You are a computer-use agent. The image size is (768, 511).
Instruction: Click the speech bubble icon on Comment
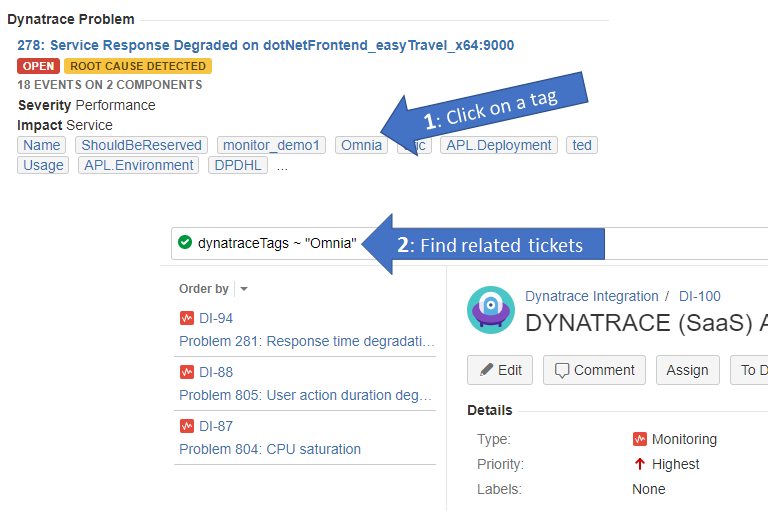click(x=562, y=370)
